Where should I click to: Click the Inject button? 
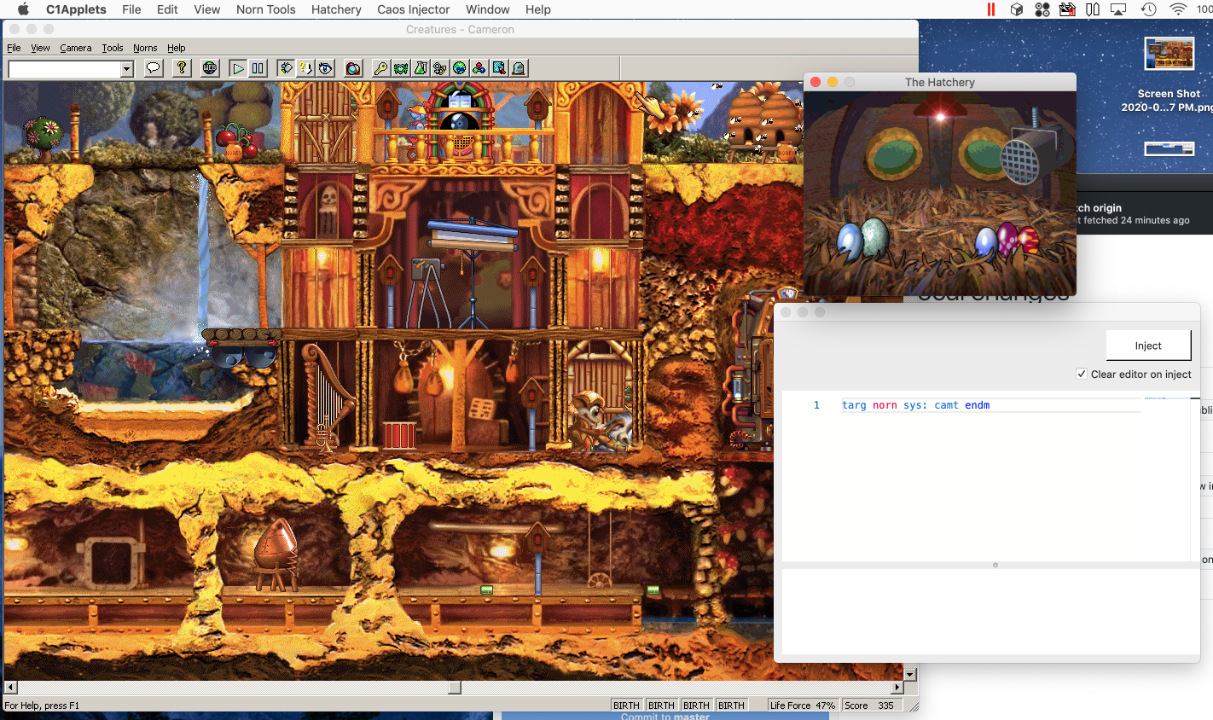click(1148, 345)
